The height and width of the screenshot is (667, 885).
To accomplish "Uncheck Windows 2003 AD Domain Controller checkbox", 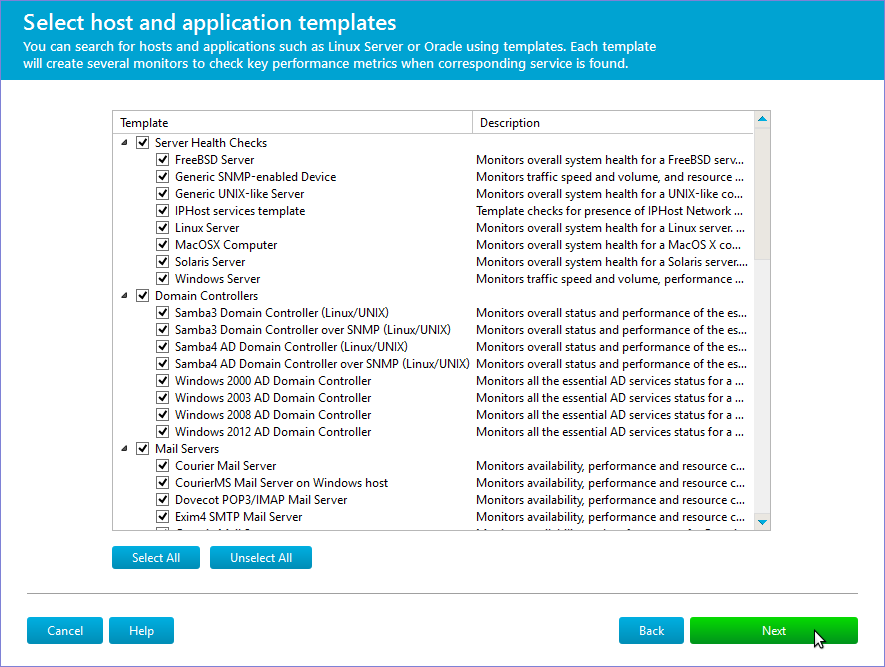I will [x=163, y=397].
